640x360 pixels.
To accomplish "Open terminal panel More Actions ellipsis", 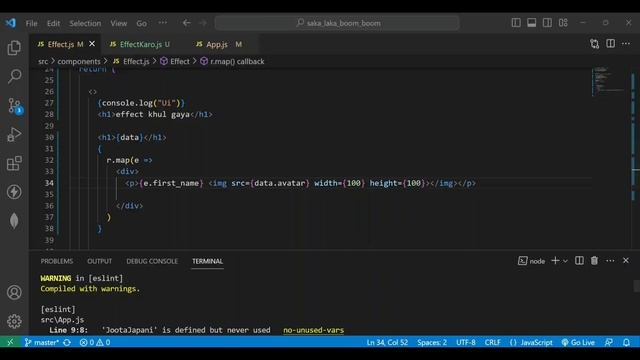I will pyautogui.click(x=610, y=260).
